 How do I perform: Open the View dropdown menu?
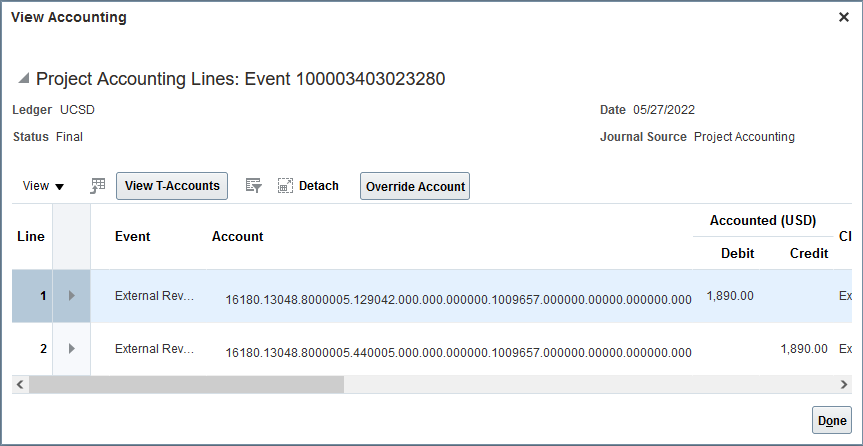(x=43, y=186)
